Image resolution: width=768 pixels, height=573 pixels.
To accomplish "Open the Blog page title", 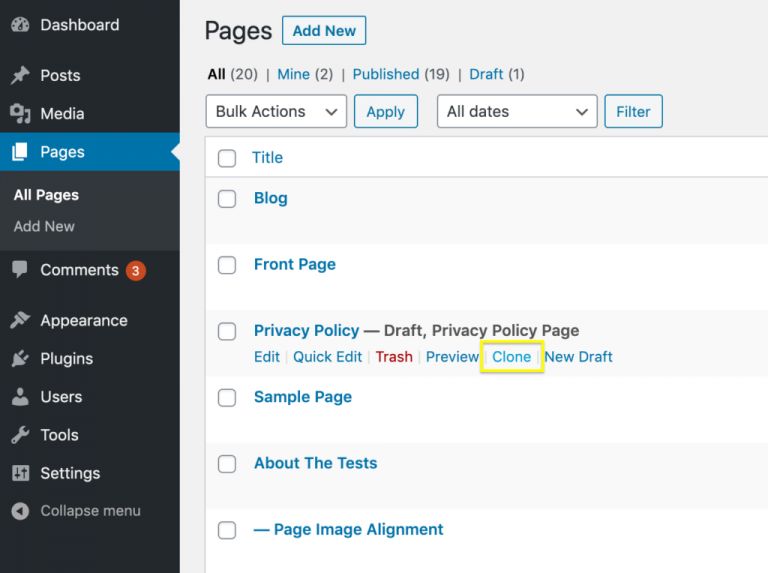I will tap(270, 198).
